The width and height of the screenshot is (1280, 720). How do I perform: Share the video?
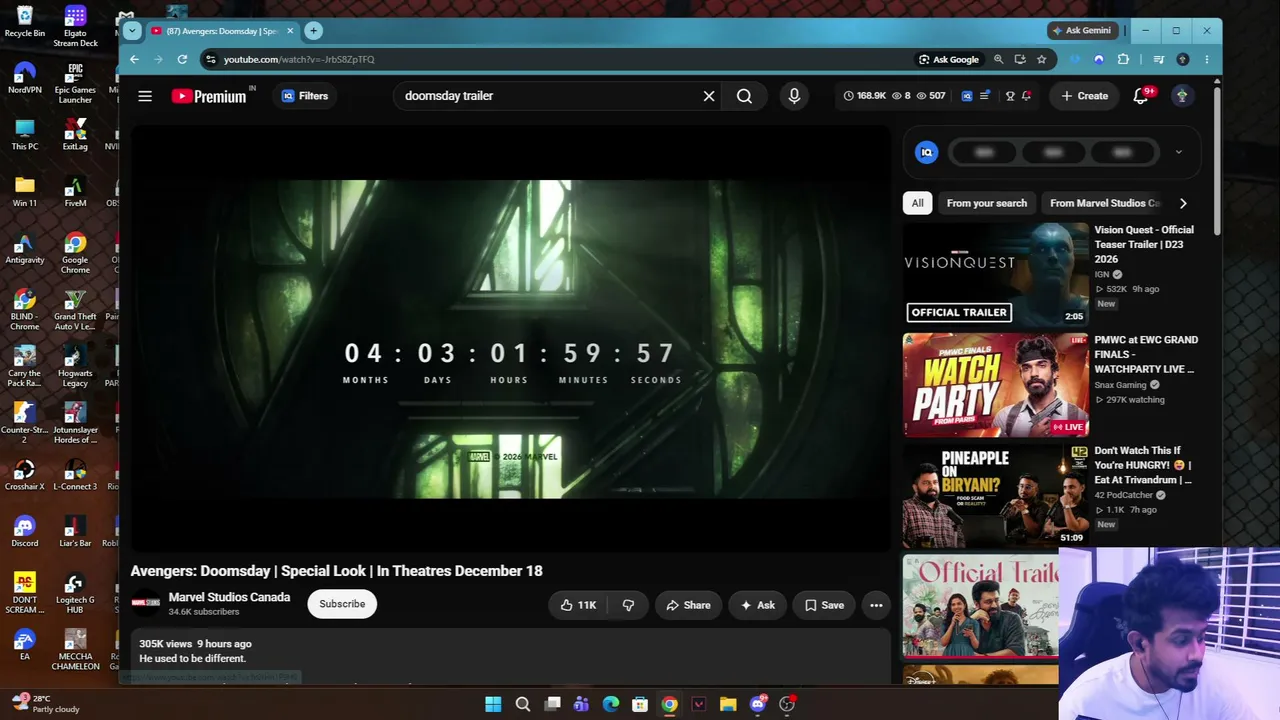(x=688, y=605)
